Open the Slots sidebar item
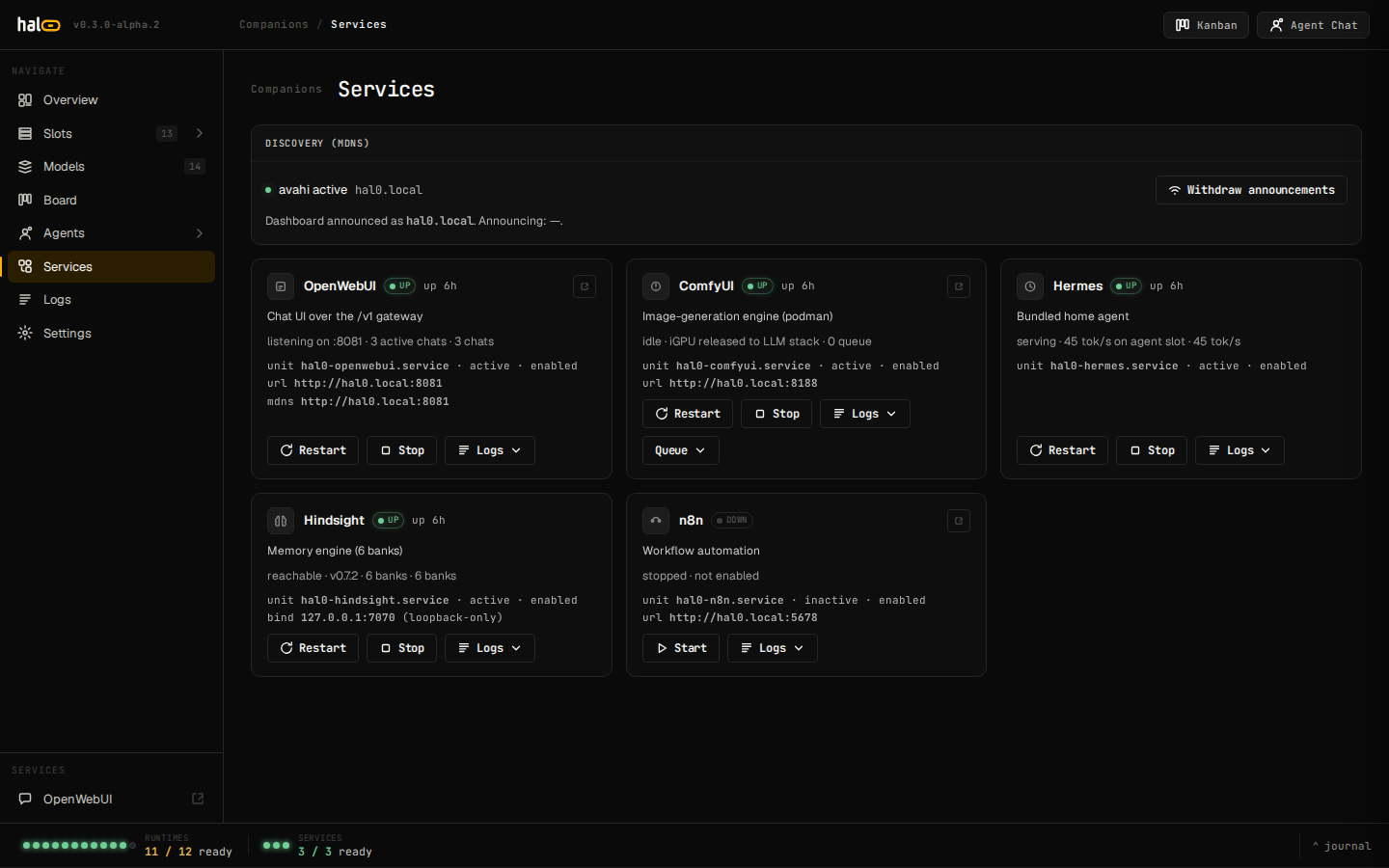Image resolution: width=1389 pixels, height=868 pixels. click(111, 133)
